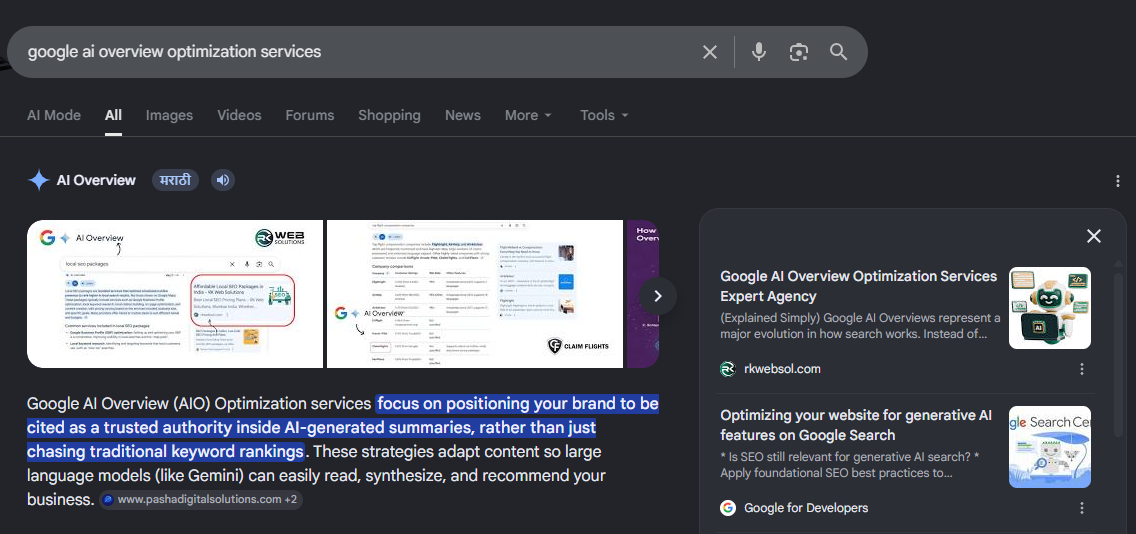The image size is (1136, 534).
Task: Open Optimizing your website for generative AI link
Action: pyautogui.click(x=856, y=425)
